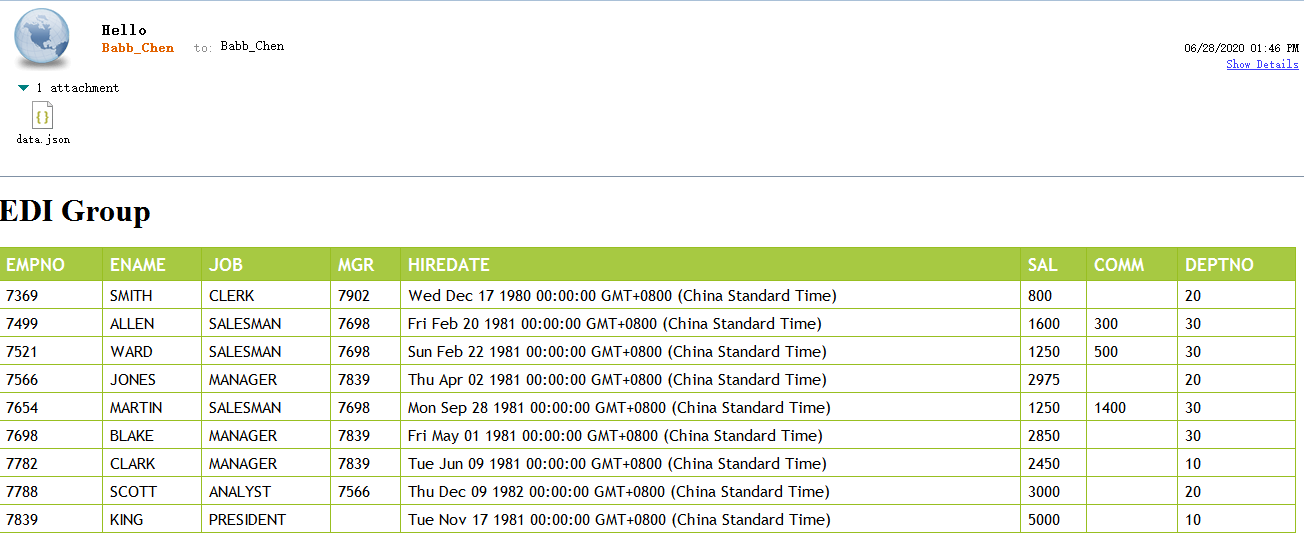
Task: Click the Hello email subject
Action: [124, 30]
